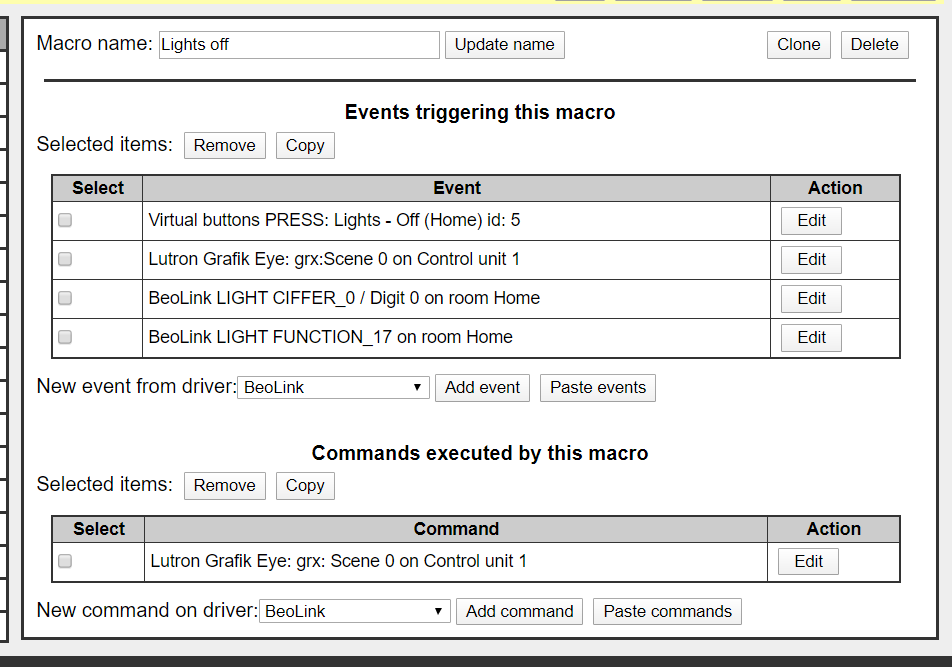The image size is (952, 667).
Task: Select the Lutron Grafik Eye event checkbox
Action: (x=65, y=259)
